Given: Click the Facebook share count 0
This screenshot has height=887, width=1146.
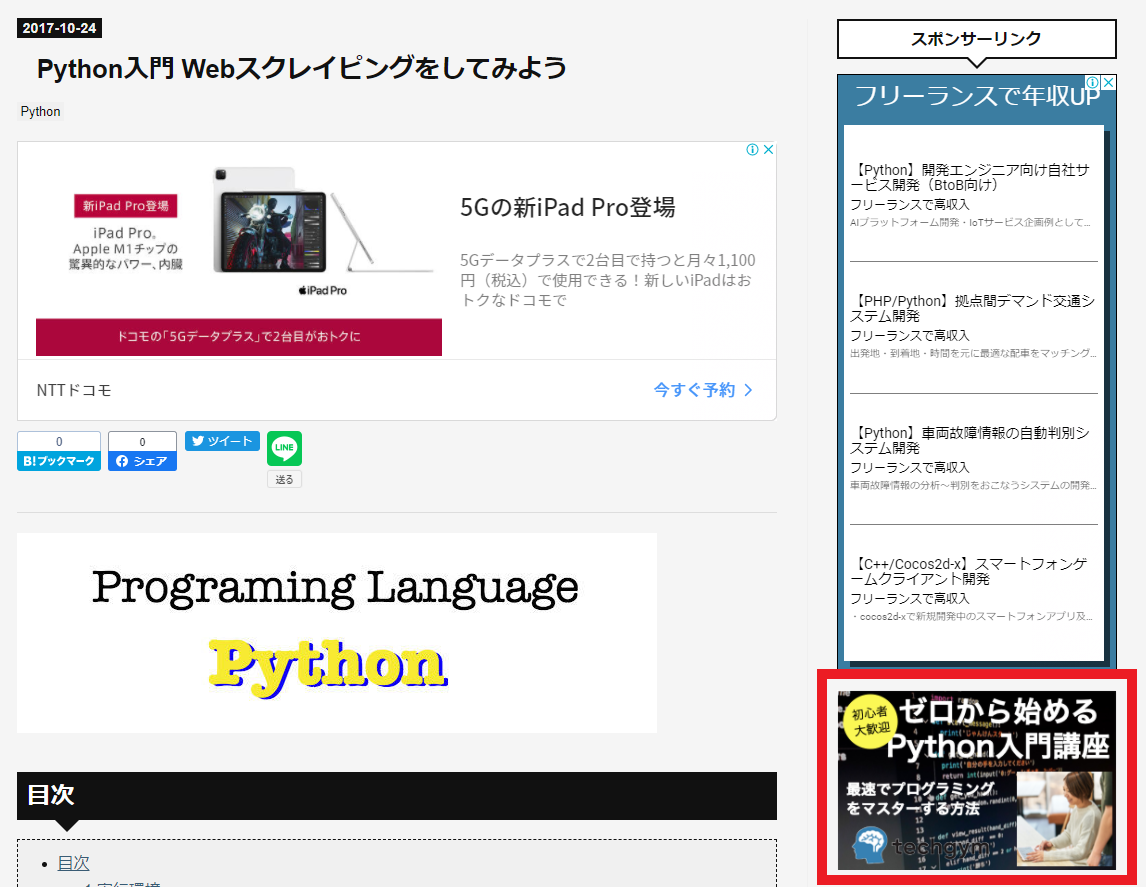Looking at the screenshot, I should (143, 441).
